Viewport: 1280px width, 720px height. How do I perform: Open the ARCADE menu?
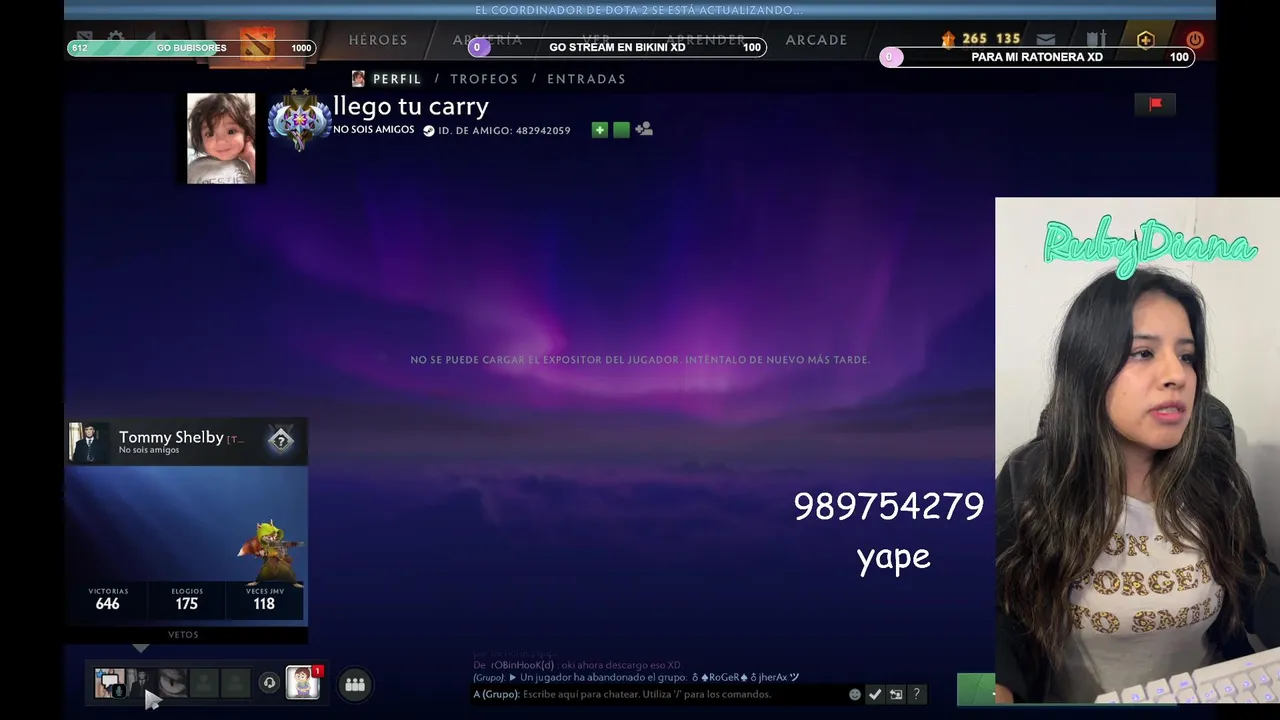point(816,40)
